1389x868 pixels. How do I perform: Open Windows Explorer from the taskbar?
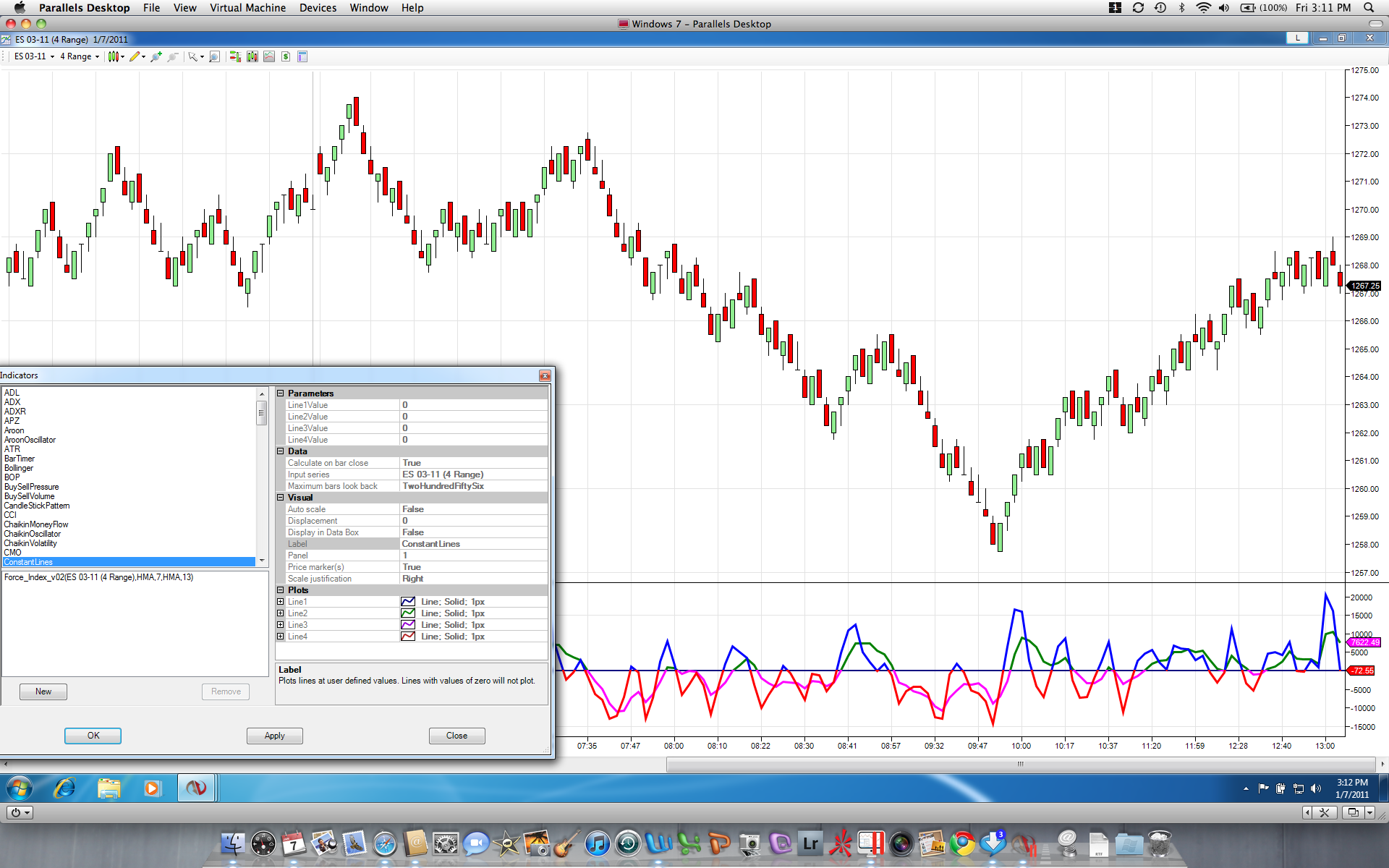(109, 788)
